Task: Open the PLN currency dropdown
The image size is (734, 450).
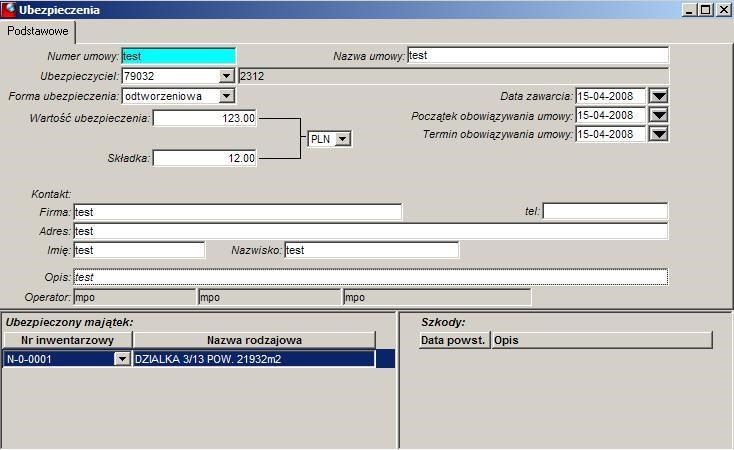Action: [x=343, y=139]
